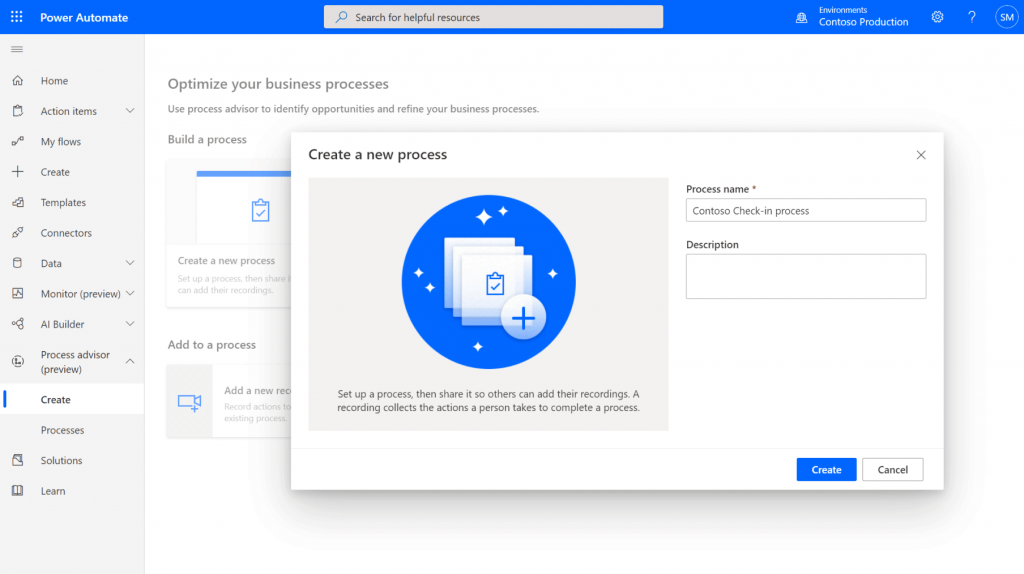
Task: Click the Cancel button
Action: click(x=892, y=470)
